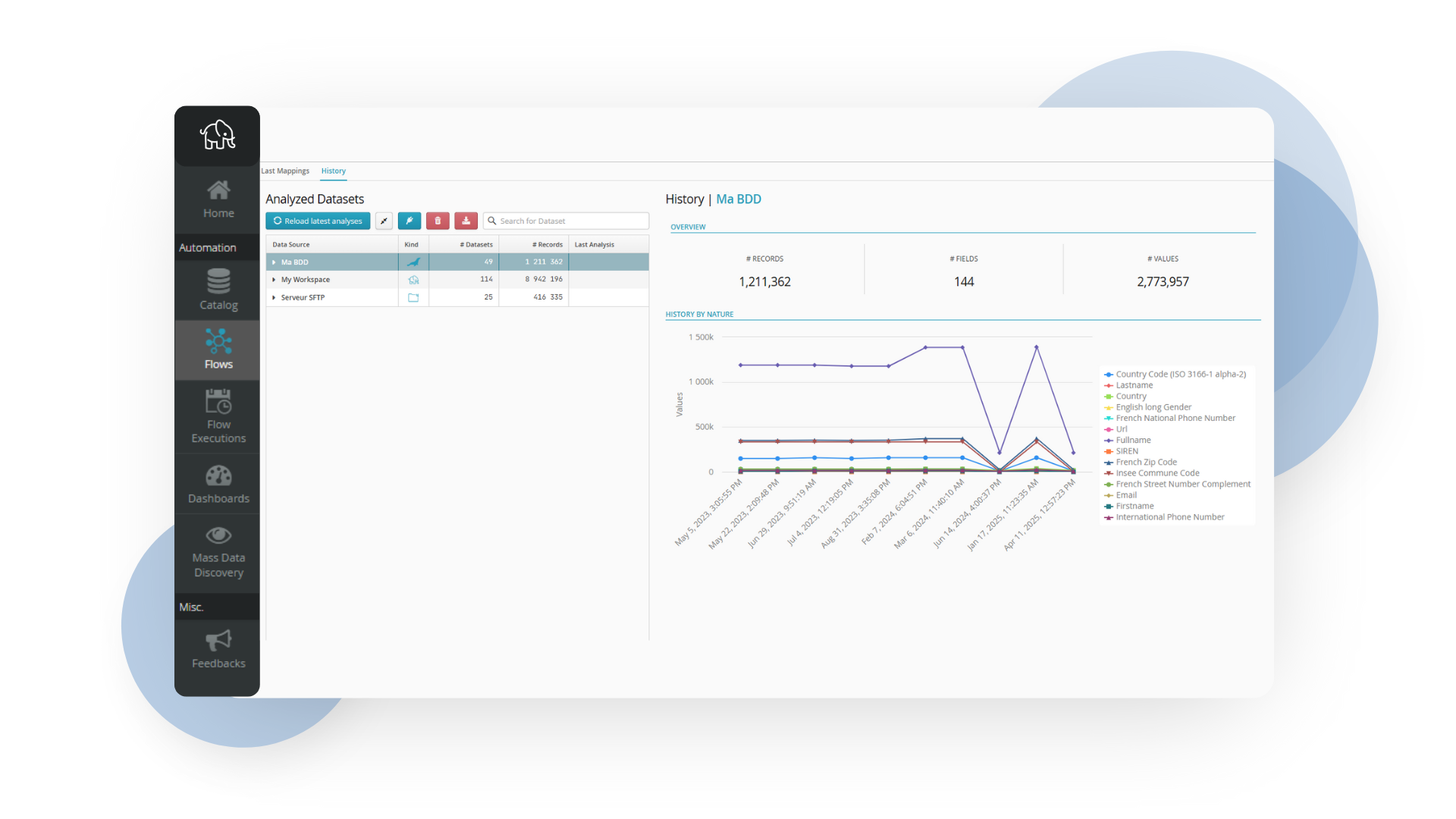Click the Serveur SFTP folder kind icon
The width and height of the screenshot is (1456, 819).
coord(413,297)
